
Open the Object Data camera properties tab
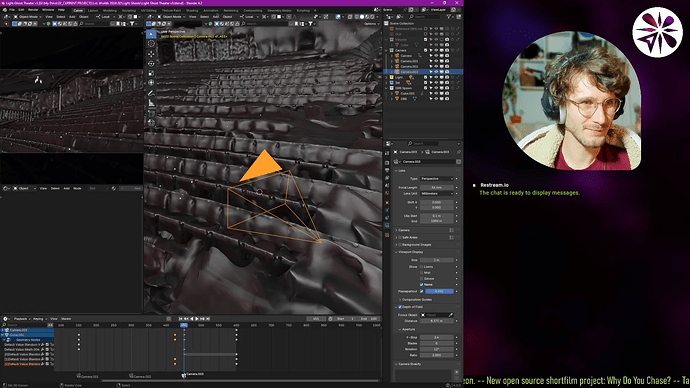tap(387, 225)
